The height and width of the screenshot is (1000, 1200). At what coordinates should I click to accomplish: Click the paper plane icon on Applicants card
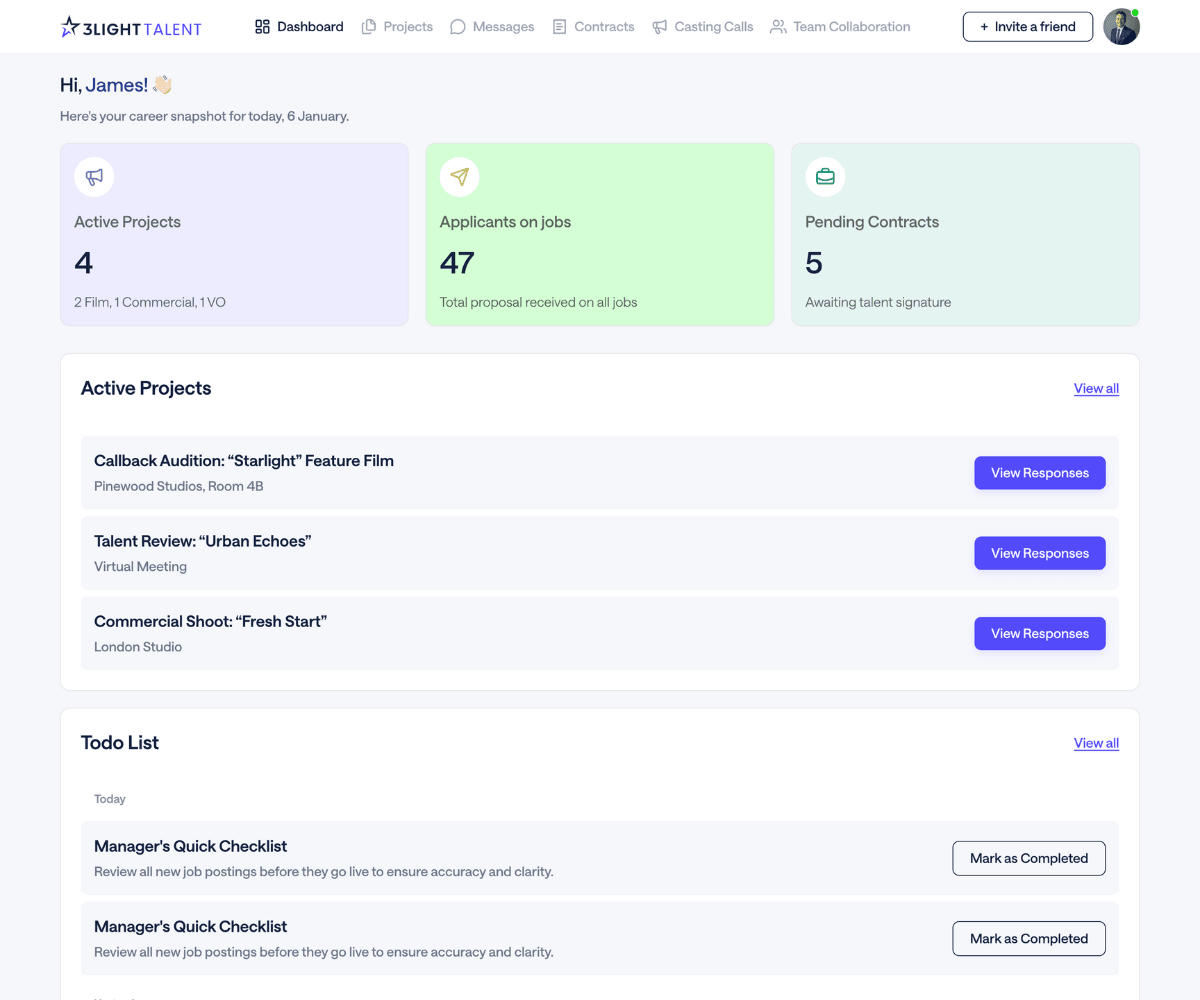click(x=459, y=176)
